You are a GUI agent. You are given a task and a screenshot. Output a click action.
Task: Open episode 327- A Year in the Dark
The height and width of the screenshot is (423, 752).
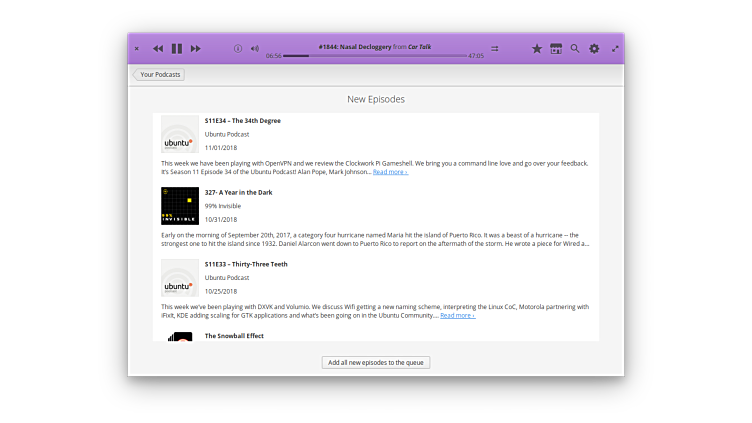238,192
